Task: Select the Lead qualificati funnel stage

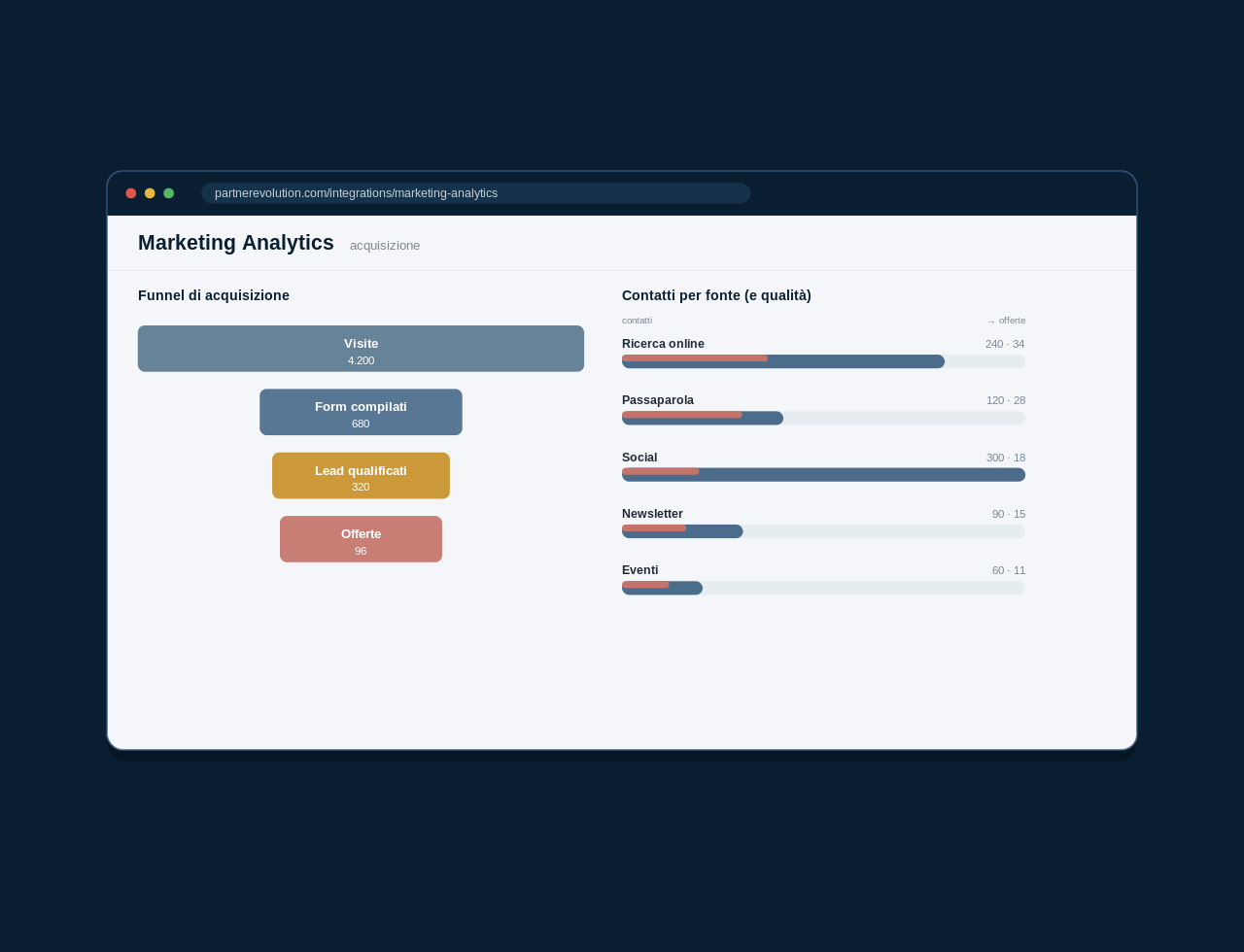Action: [x=361, y=476]
